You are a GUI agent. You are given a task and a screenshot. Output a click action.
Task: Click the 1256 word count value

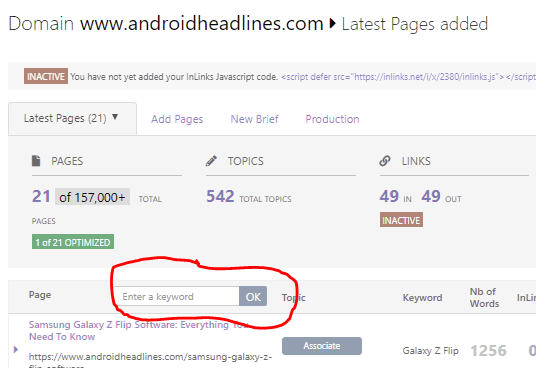point(488,350)
